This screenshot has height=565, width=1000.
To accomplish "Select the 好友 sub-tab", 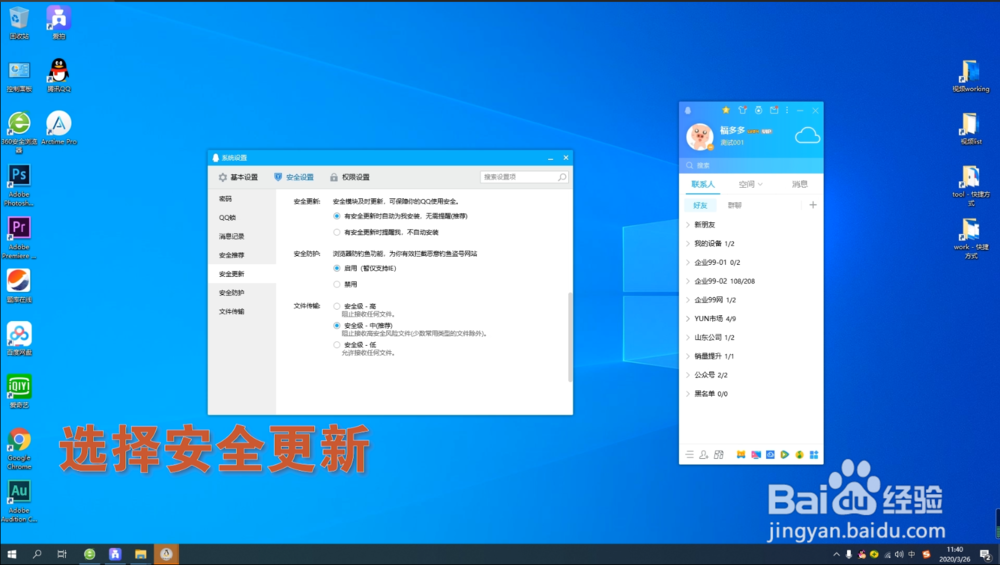I will 700,205.
